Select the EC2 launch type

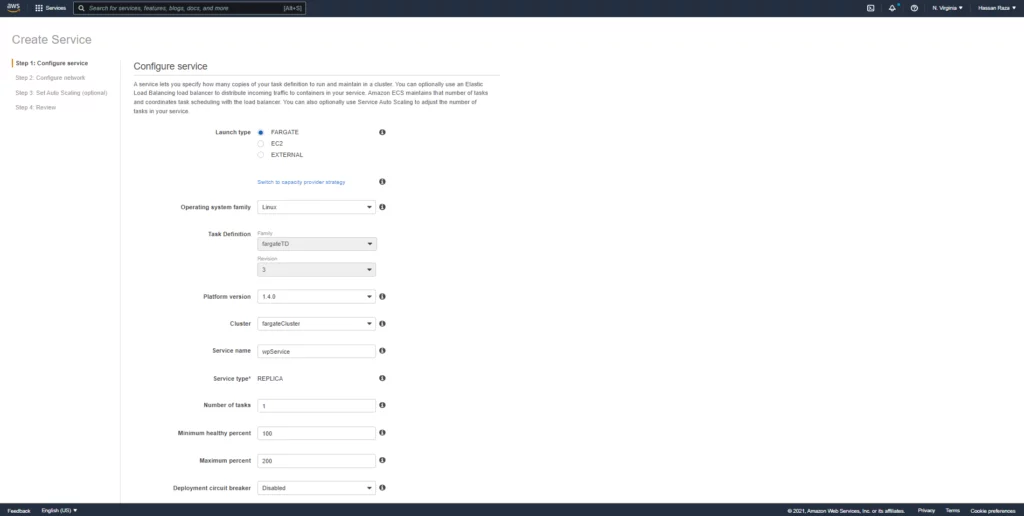point(261,144)
